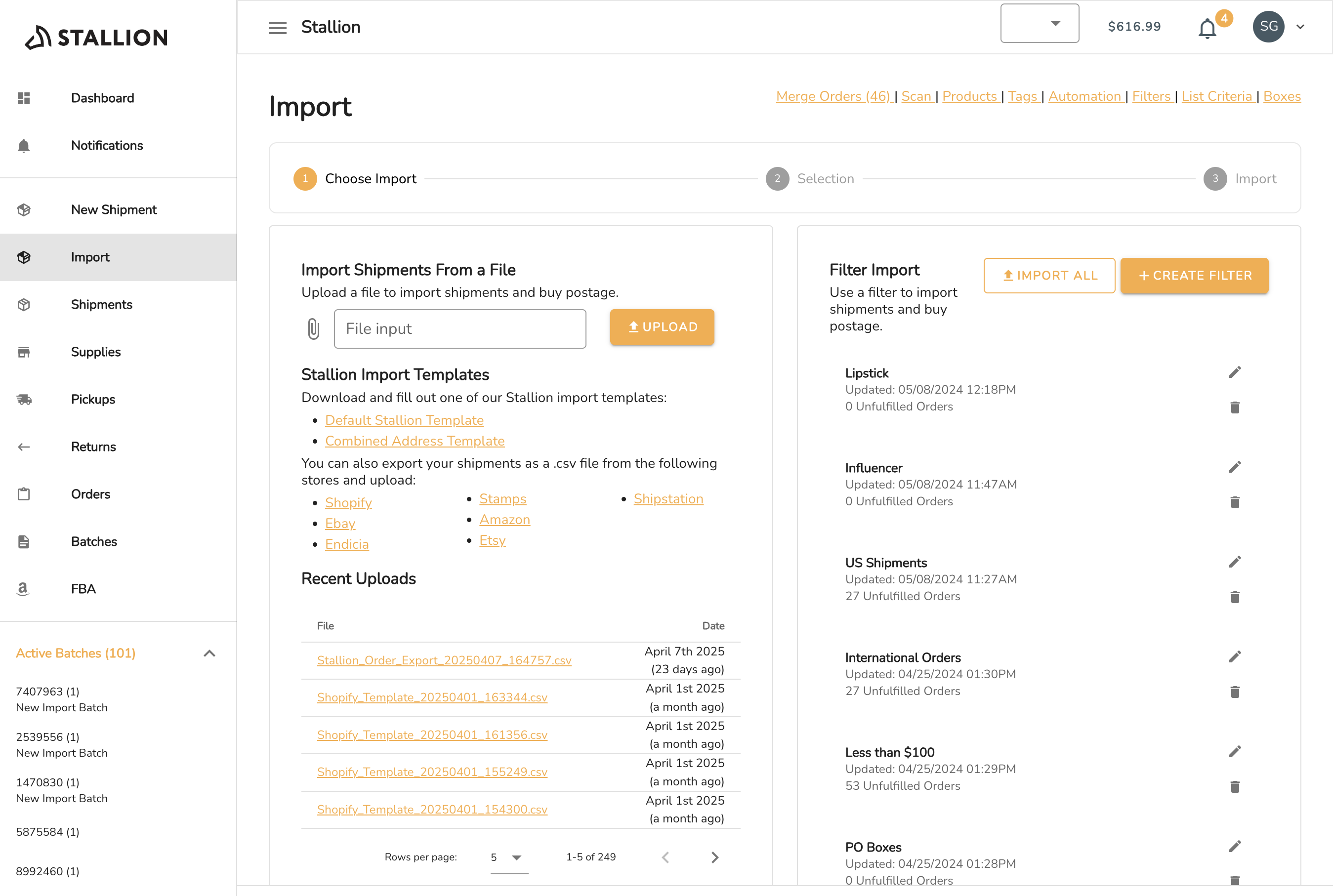The width and height of the screenshot is (1333, 896).
Task: Go to New Shipment in sidebar
Action: click(x=118, y=210)
